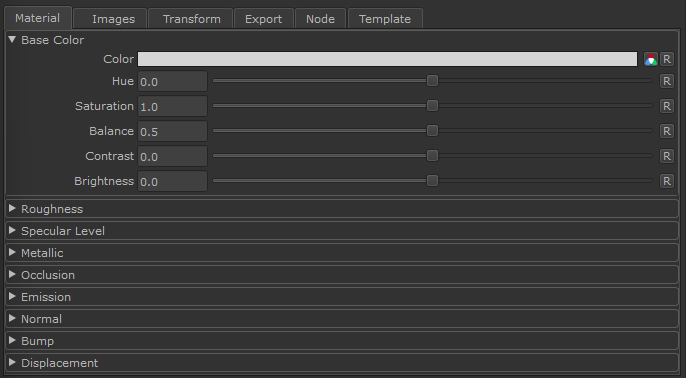Click the Saturation value field

point(172,106)
